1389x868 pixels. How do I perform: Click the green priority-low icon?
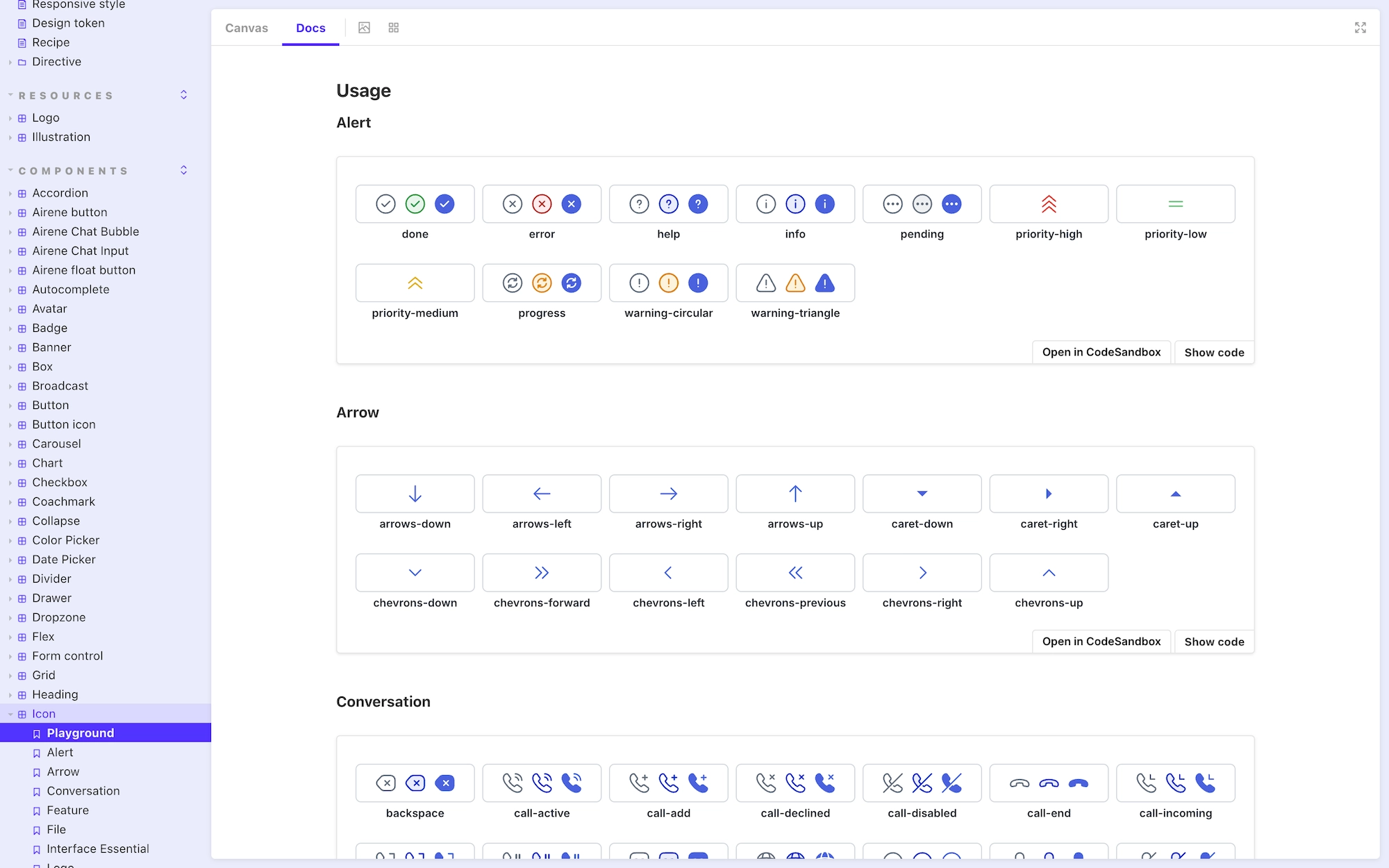tap(1176, 204)
